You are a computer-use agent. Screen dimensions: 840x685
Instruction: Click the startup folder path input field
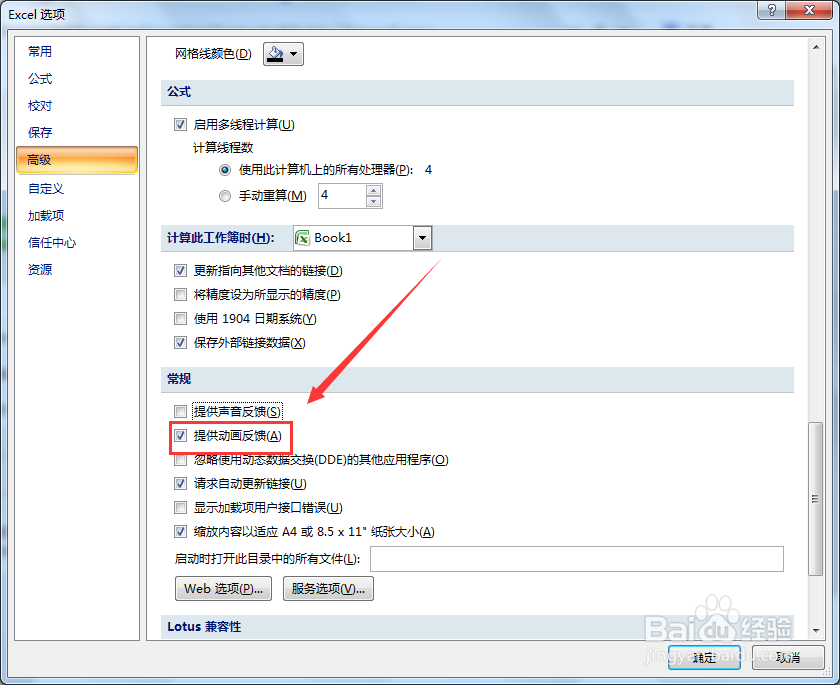click(x=577, y=559)
